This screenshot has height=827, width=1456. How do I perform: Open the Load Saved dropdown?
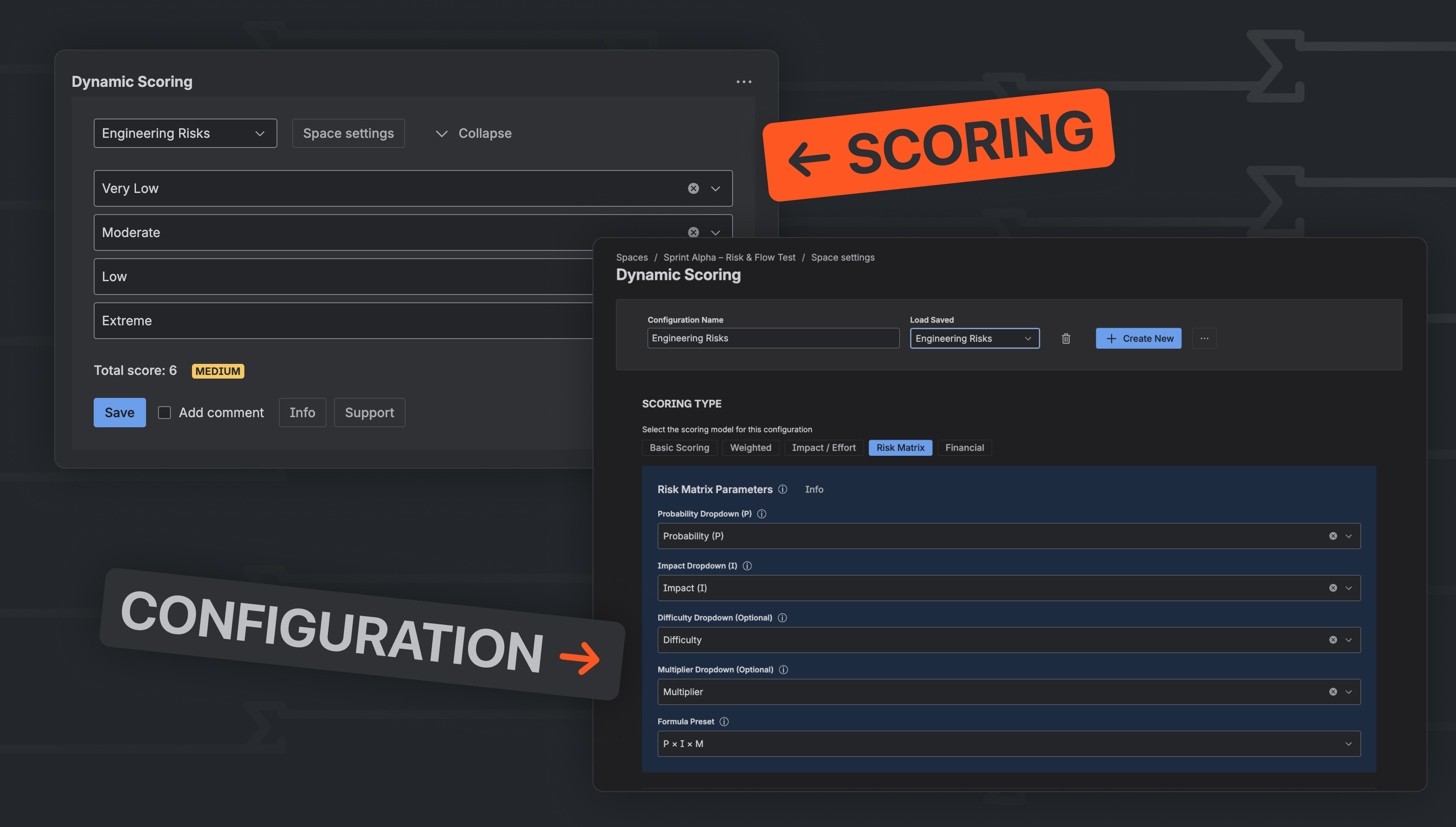(x=974, y=338)
